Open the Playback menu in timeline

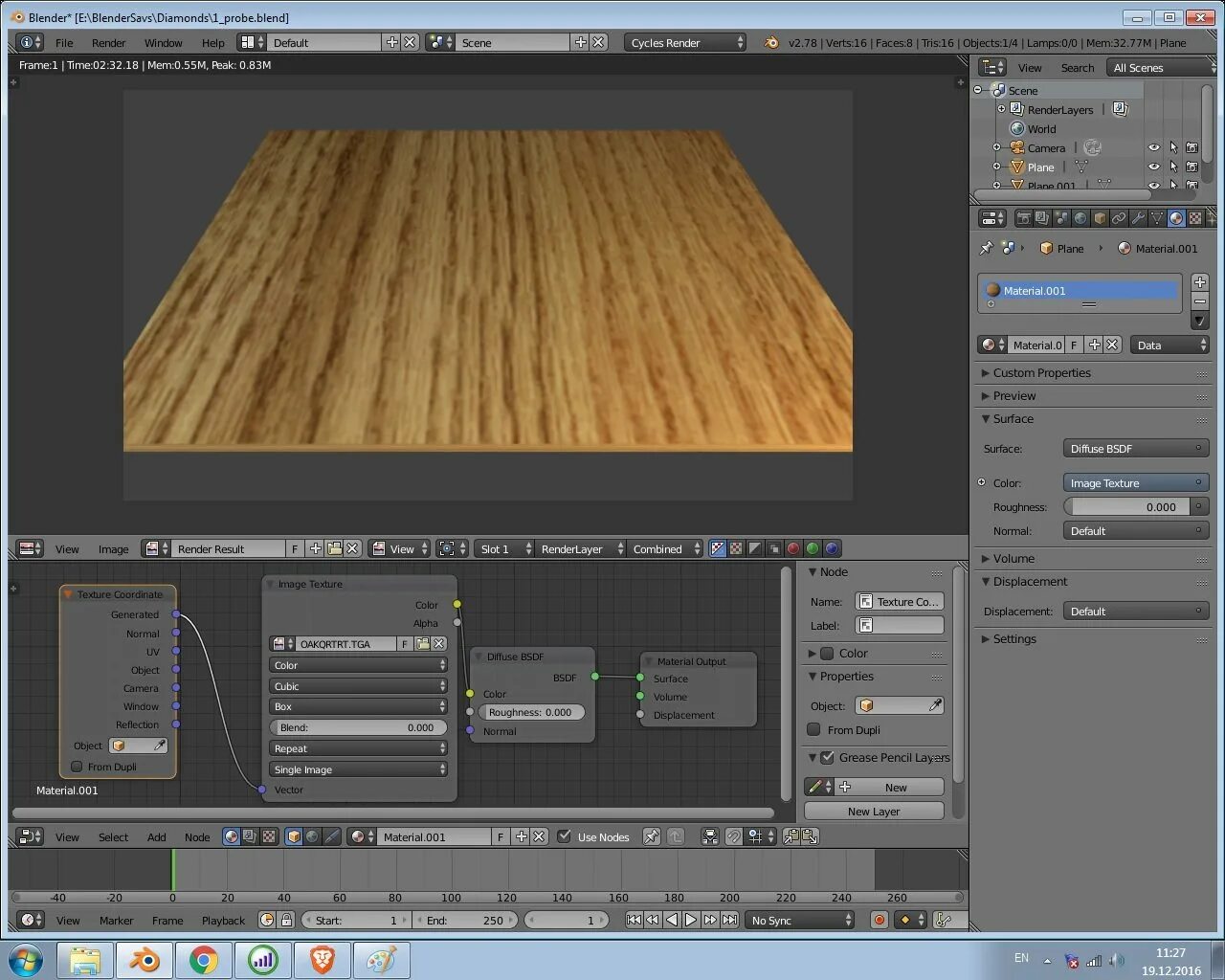click(x=223, y=920)
